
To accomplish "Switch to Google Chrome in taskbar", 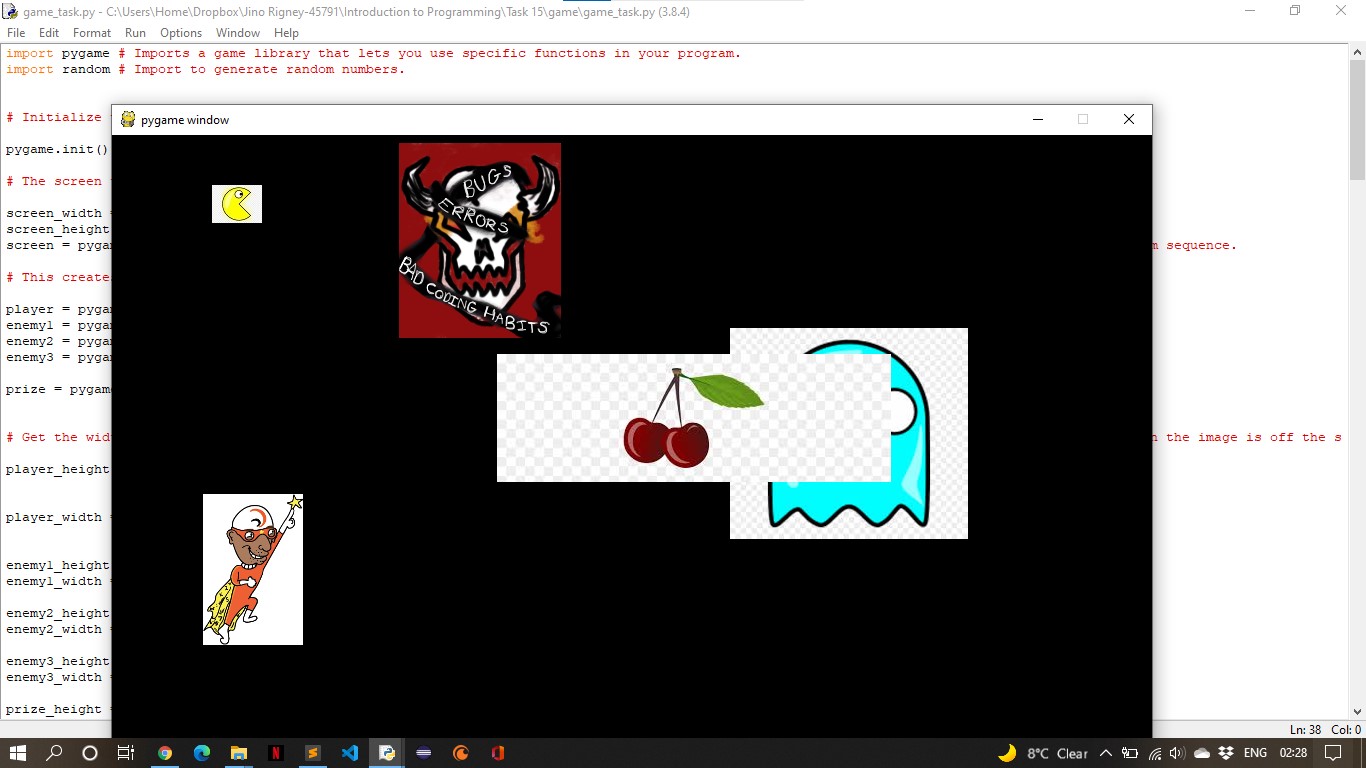I will tap(165, 753).
